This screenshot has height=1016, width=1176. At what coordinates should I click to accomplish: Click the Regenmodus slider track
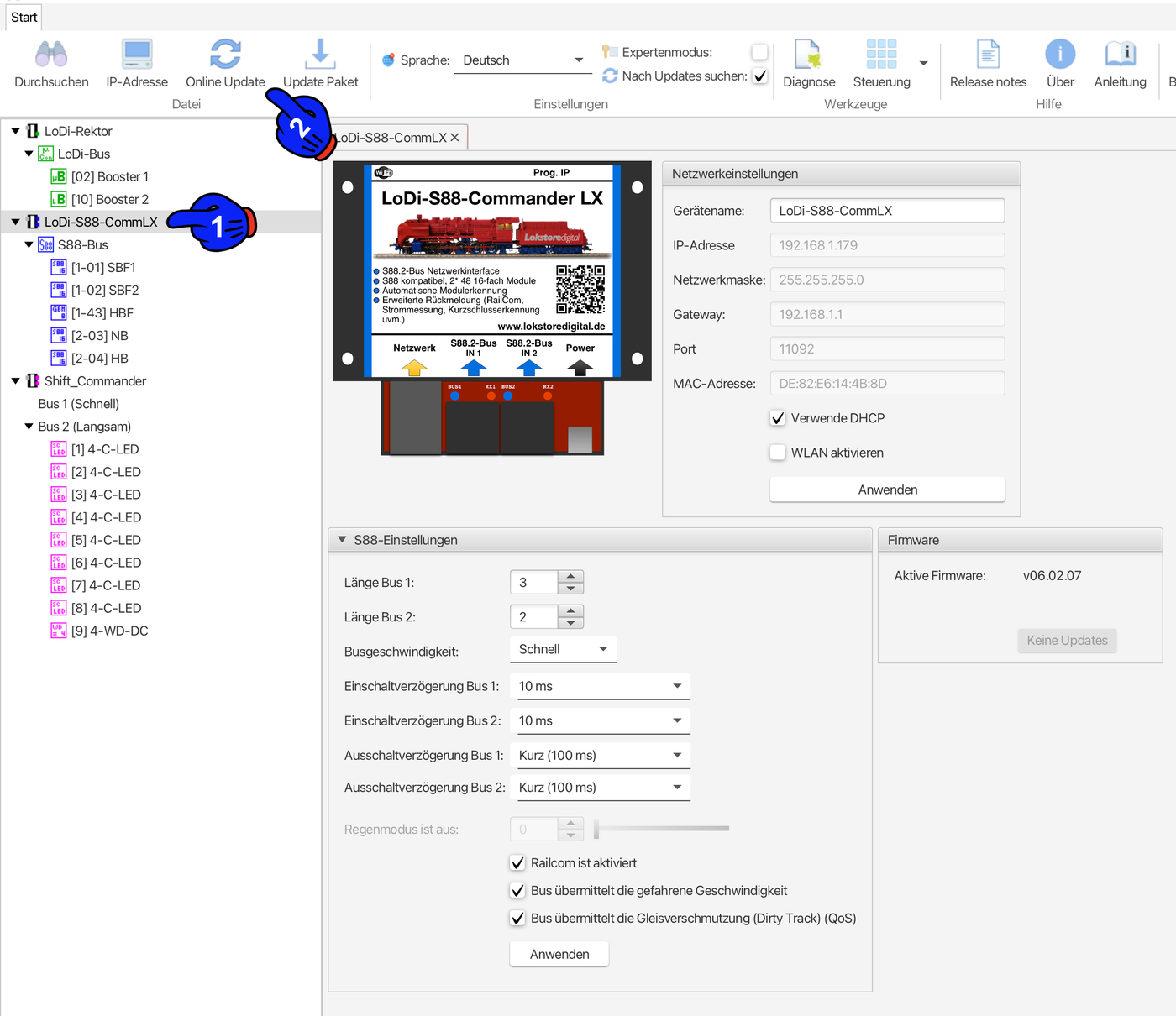662,829
